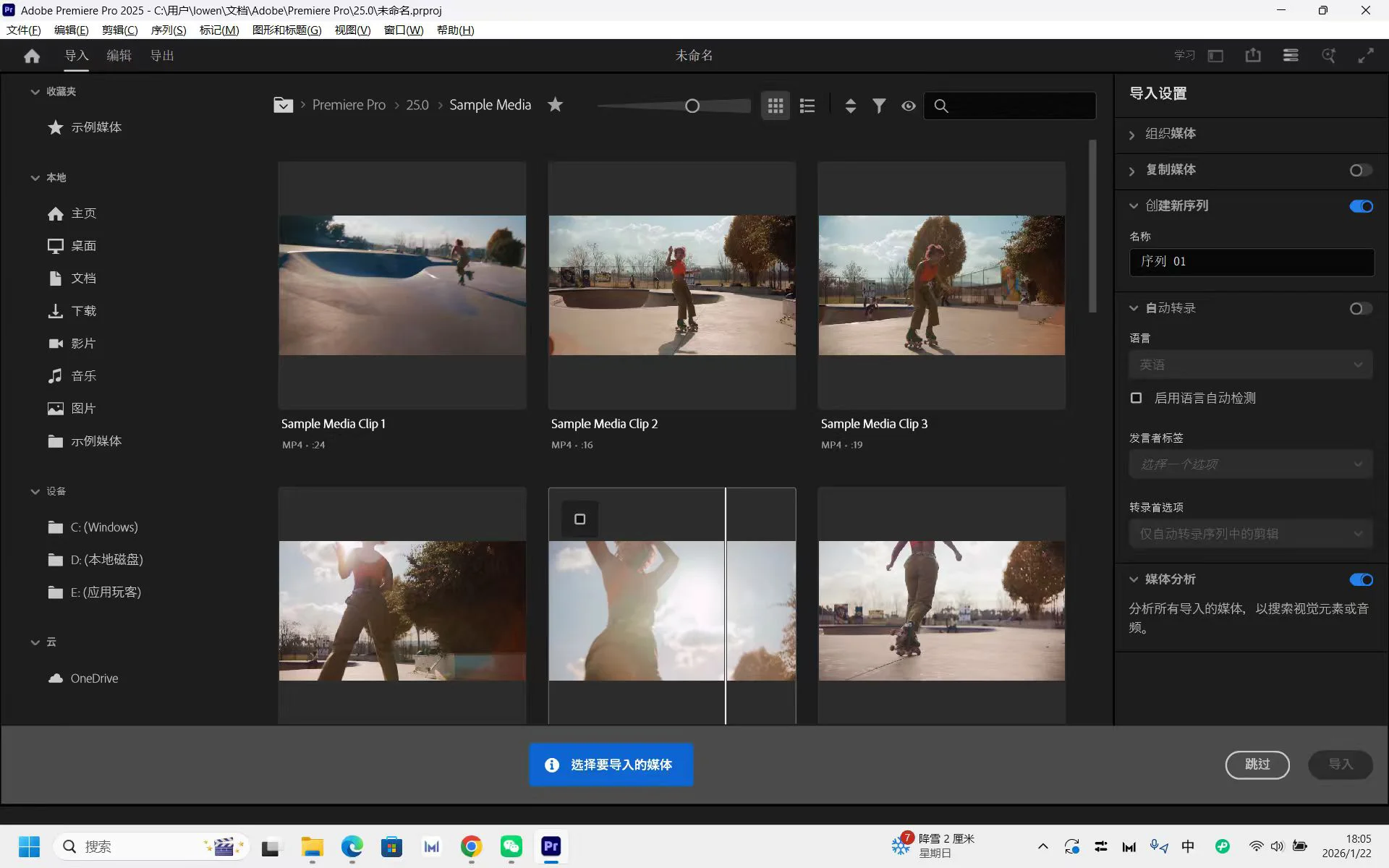
Task: Add Sample Media to favorites star
Action: pos(555,105)
